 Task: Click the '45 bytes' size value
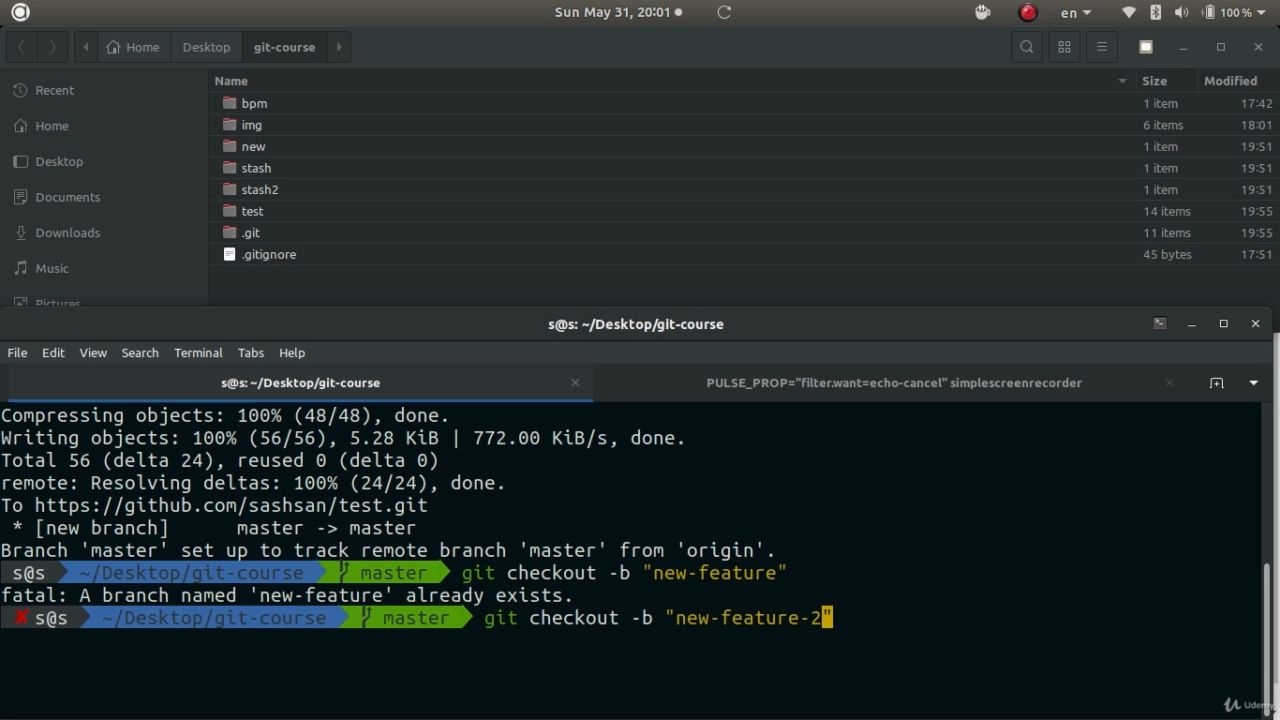click(1167, 254)
